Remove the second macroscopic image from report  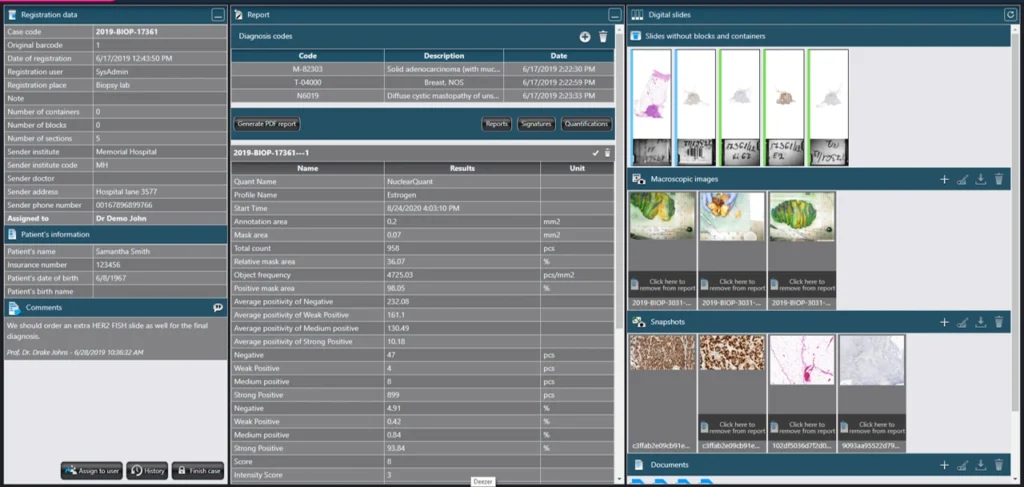(x=732, y=285)
